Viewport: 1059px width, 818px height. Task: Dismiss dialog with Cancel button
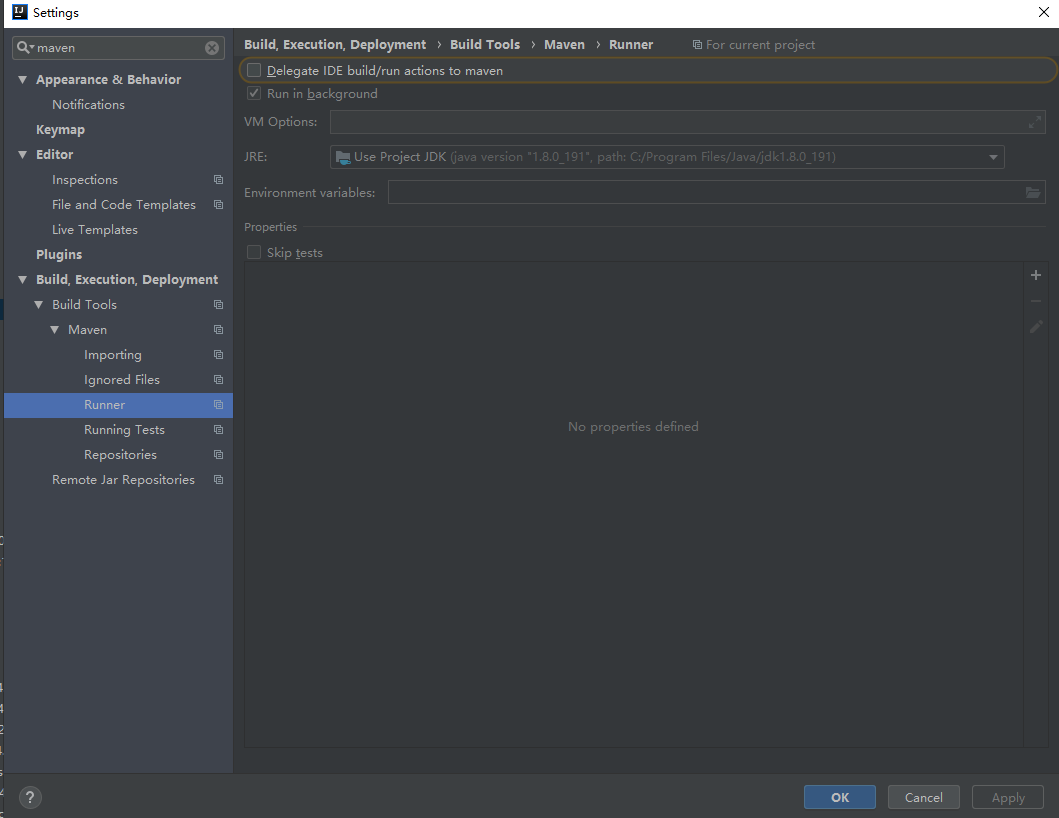923,797
